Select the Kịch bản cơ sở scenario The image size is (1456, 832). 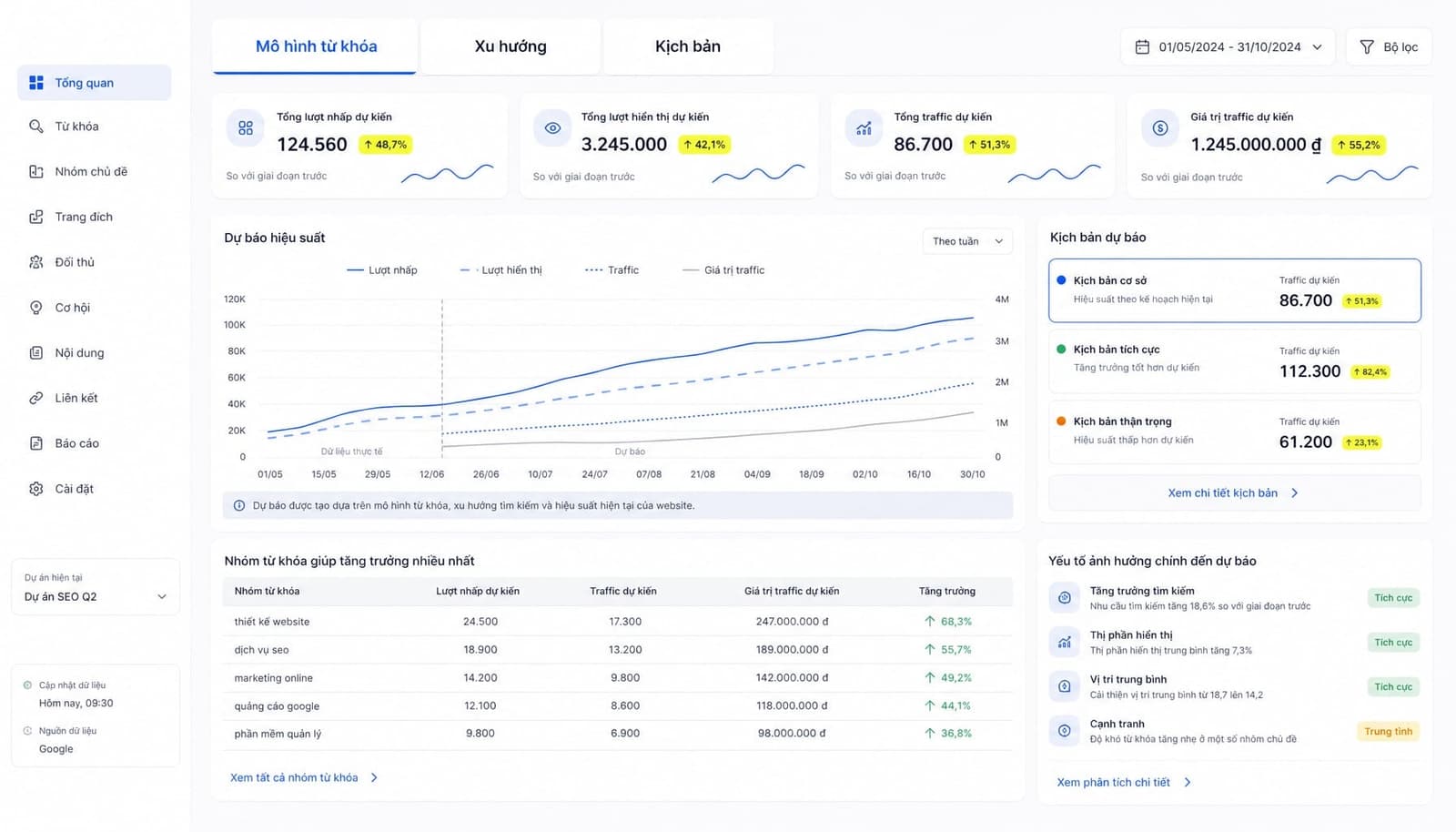pyautogui.click(x=1235, y=290)
